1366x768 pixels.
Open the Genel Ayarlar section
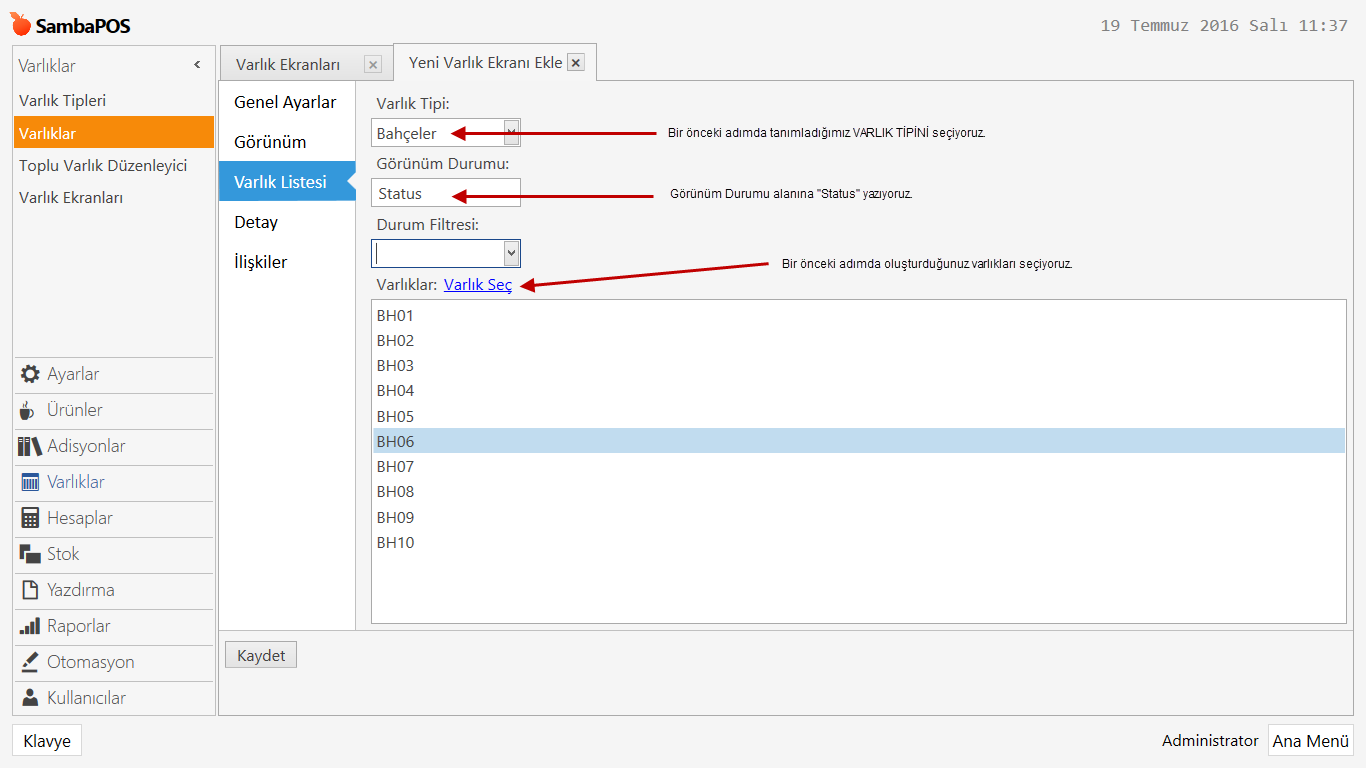(x=287, y=102)
